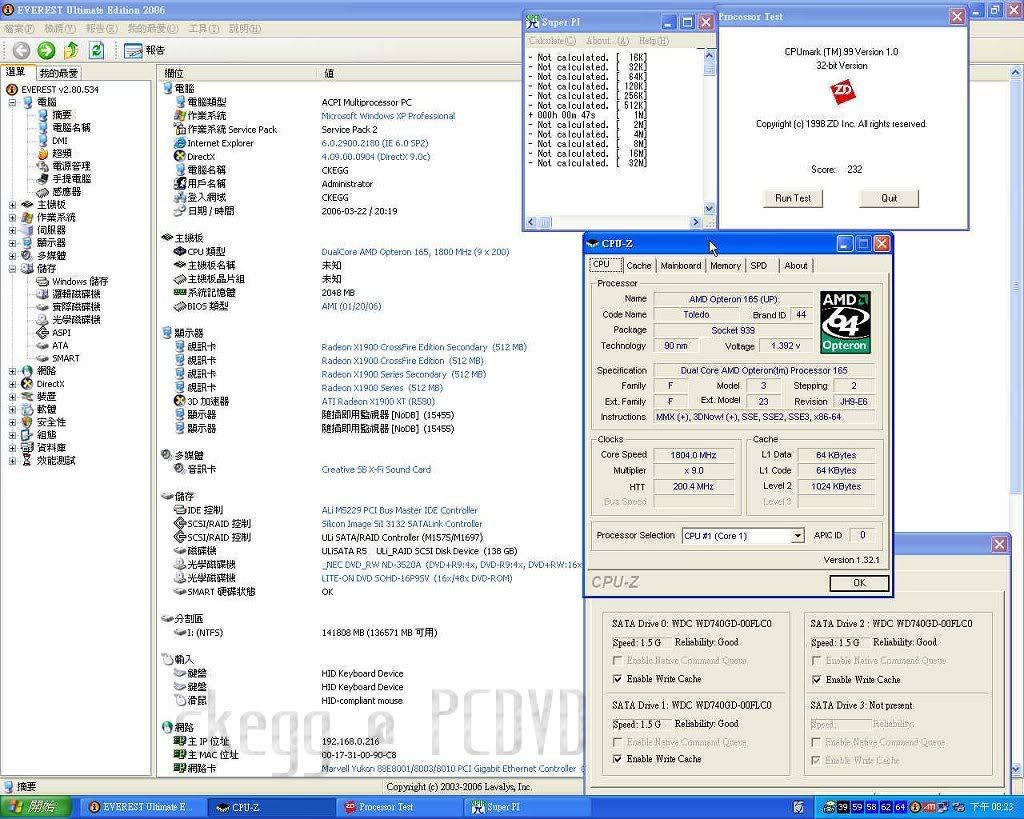Click the Internet Explorer icon in summary
This screenshot has height=819, width=1024.
[x=180, y=142]
